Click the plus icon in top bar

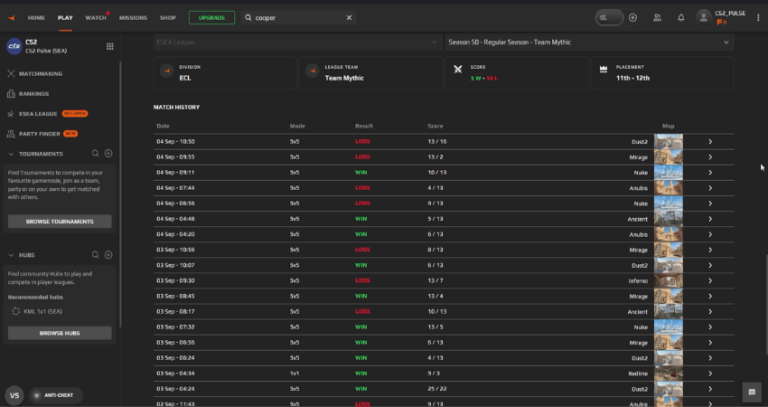coord(633,18)
